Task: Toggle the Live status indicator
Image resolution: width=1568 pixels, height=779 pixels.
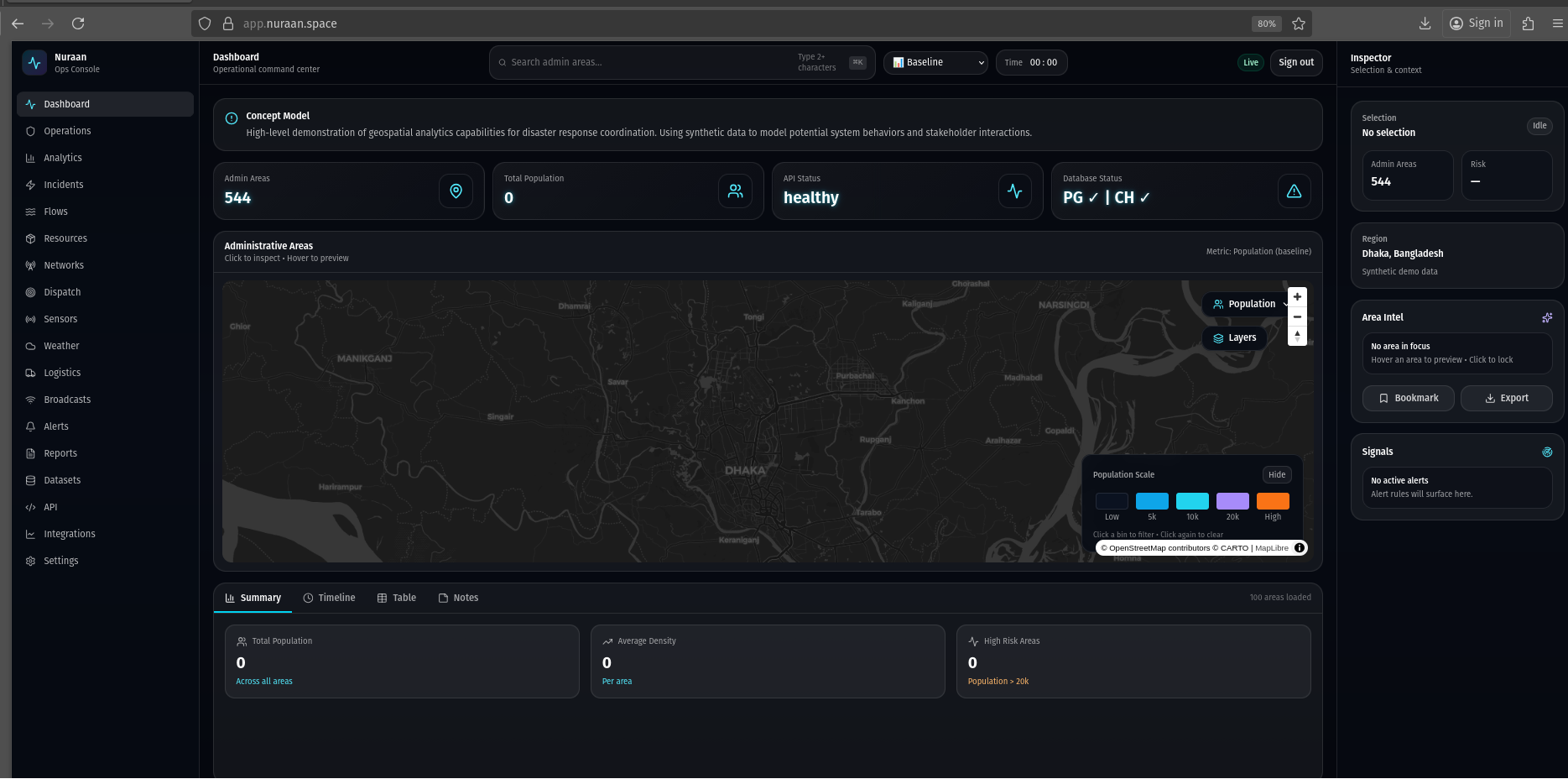Action: point(1250,62)
